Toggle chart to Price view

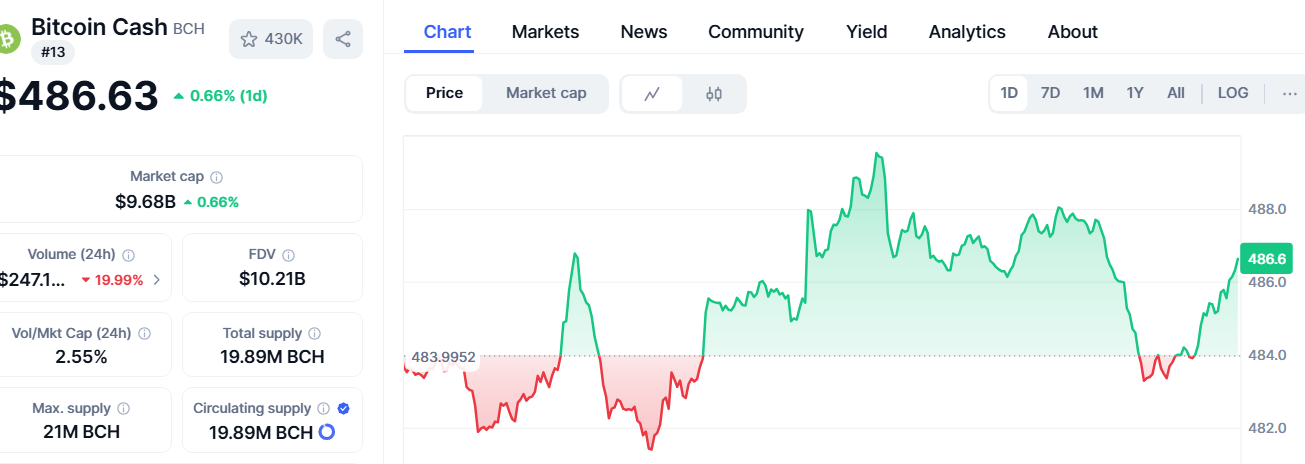(x=444, y=93)
